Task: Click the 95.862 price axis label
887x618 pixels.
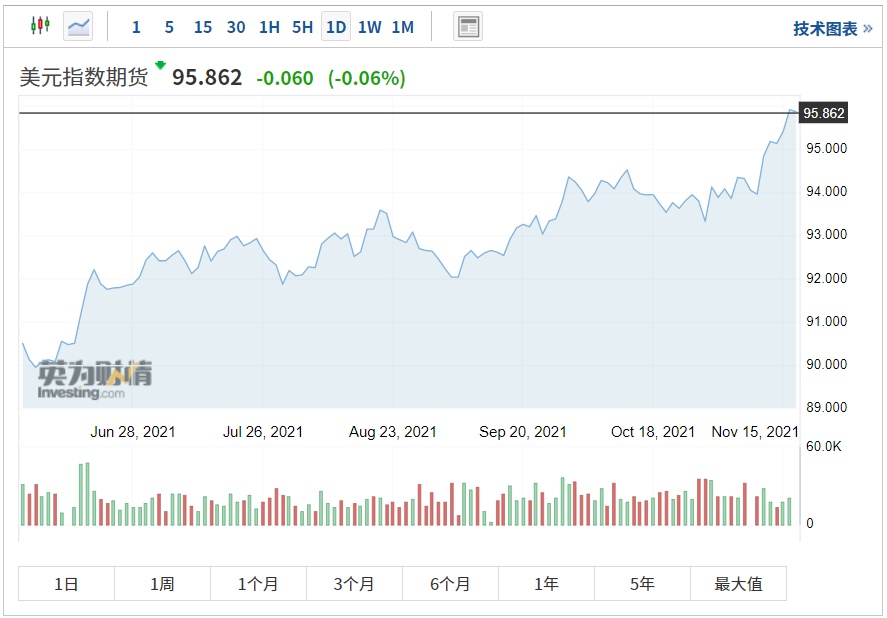Action: point(824,114)
